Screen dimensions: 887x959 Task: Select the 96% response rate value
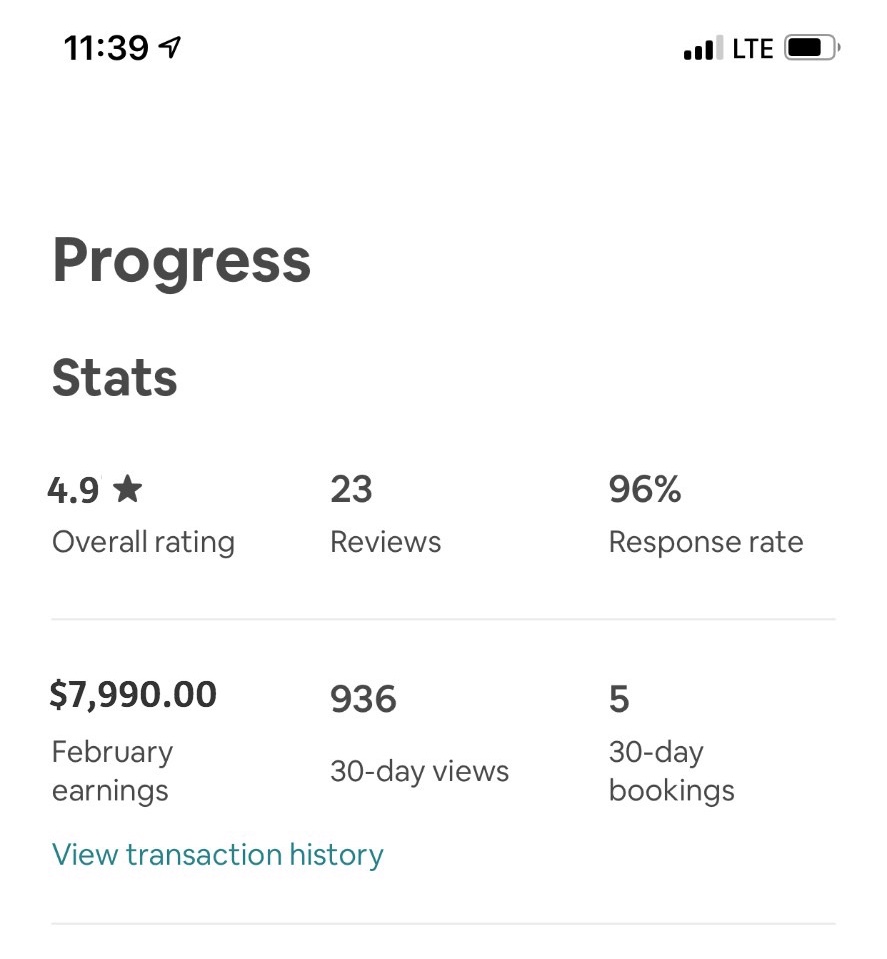pyautogui.click(x=645, y=489)
